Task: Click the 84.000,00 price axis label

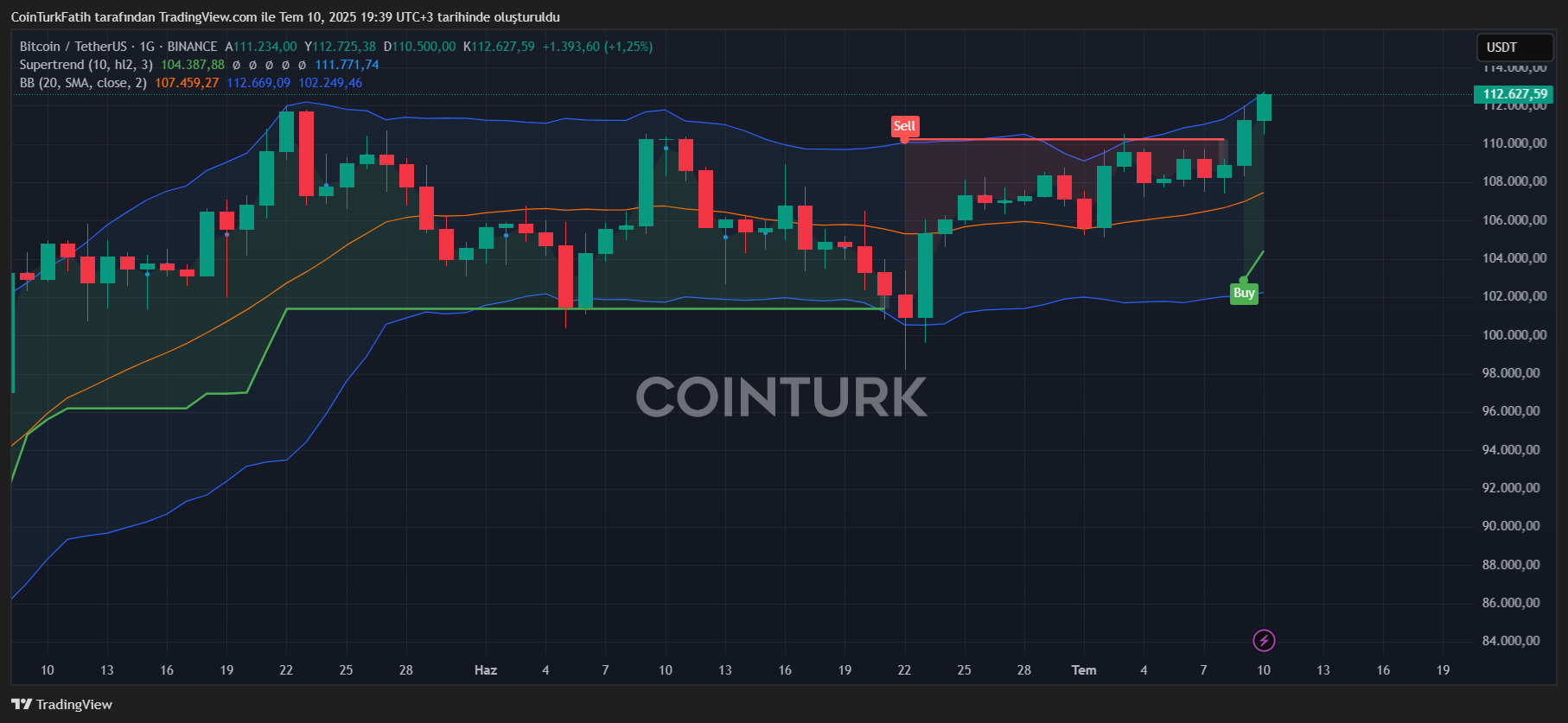Action: (1511, 641)
